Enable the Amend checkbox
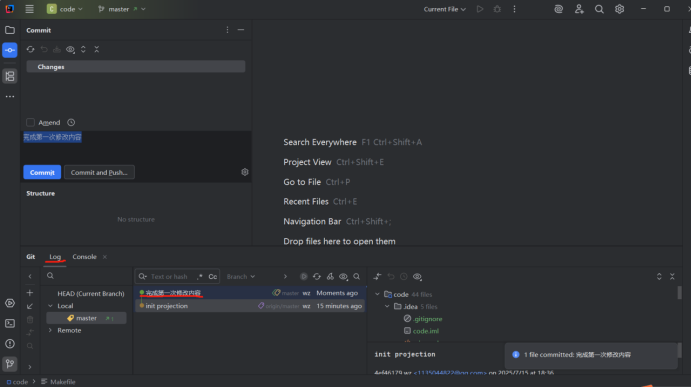The height and width of the screenshot is (387, 691). pyautogui.click(x=30, y=123)
